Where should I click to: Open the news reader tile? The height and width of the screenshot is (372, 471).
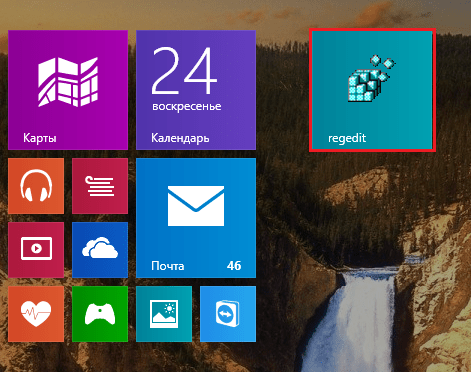click(100, 186)
